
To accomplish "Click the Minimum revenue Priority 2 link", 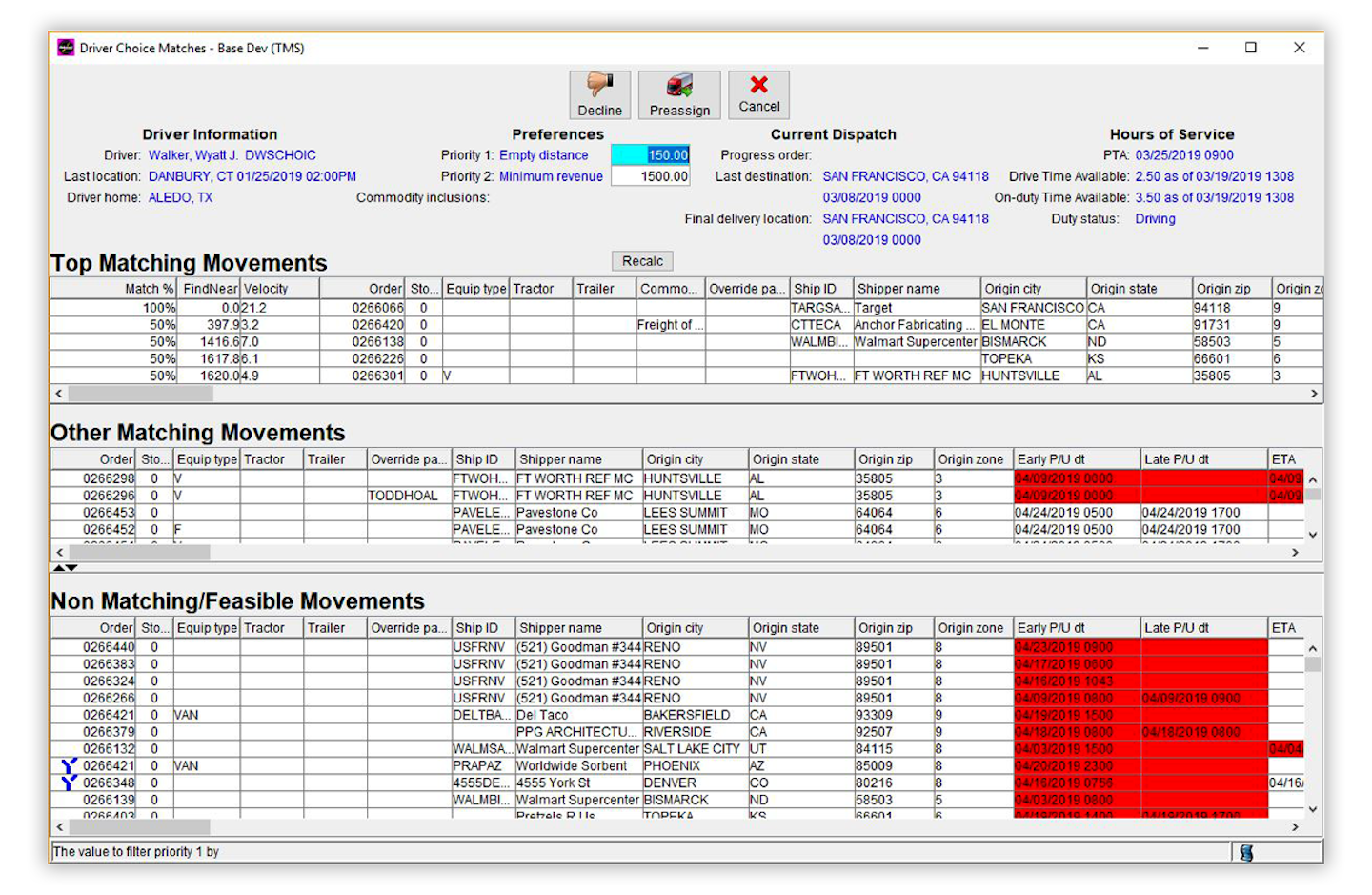I will point(553,176).
